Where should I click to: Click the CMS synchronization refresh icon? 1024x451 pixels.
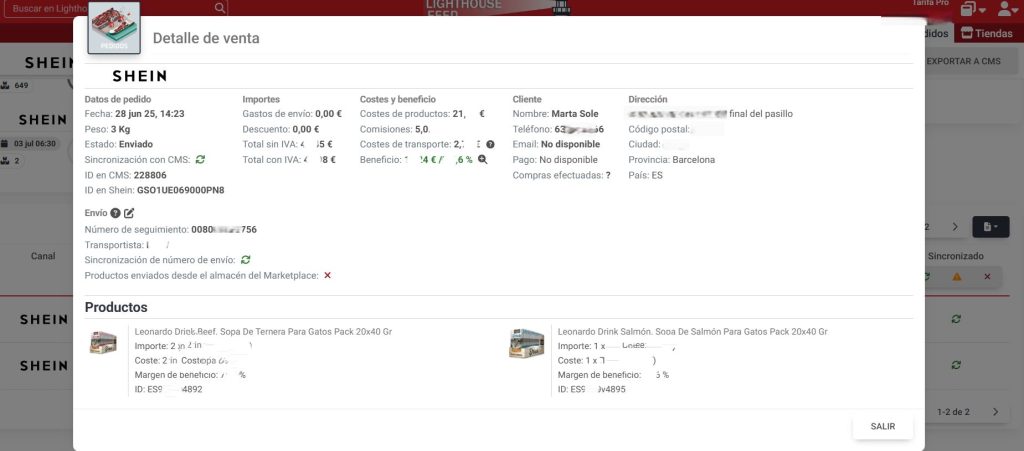200,159
